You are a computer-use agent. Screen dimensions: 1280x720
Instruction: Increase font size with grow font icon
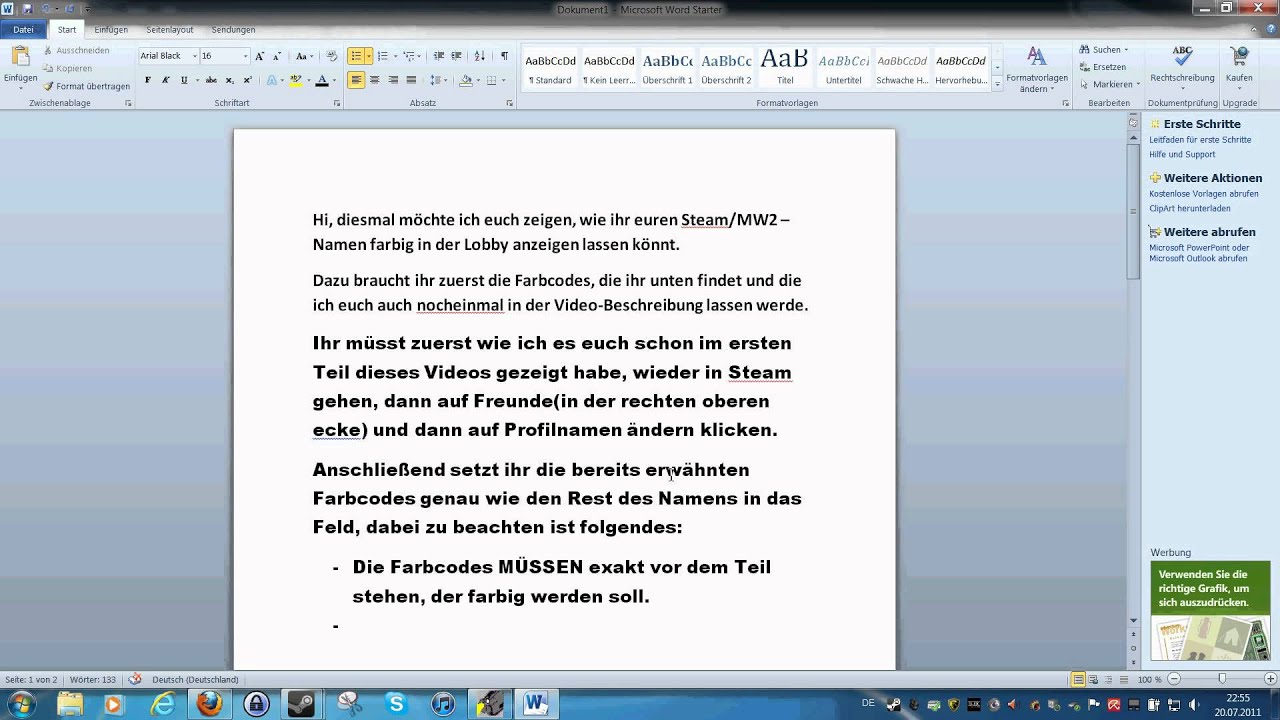point(260,56)
